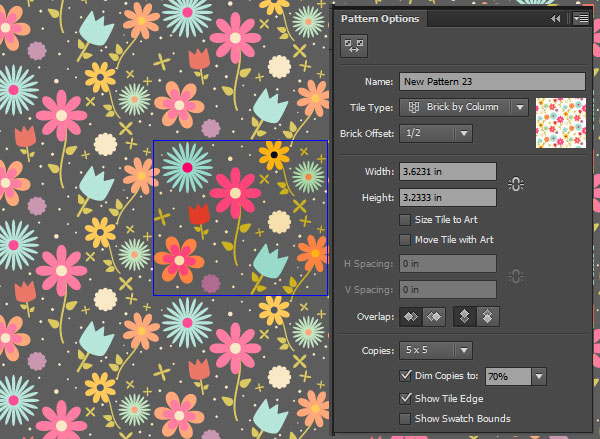Open the Tile Type dropdown

pyautogui.click(x=463, y=108)
